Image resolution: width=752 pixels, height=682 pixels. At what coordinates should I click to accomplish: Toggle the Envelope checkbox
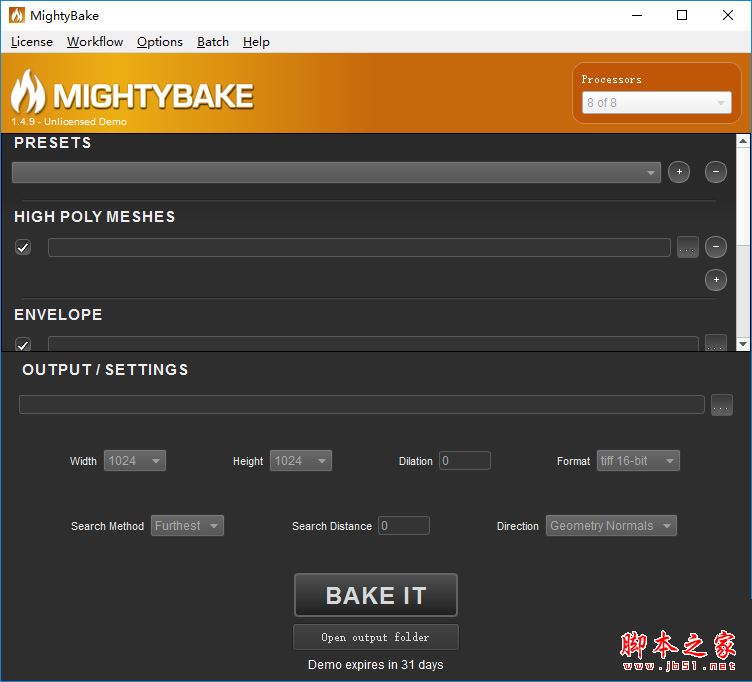tap(23, 344)
